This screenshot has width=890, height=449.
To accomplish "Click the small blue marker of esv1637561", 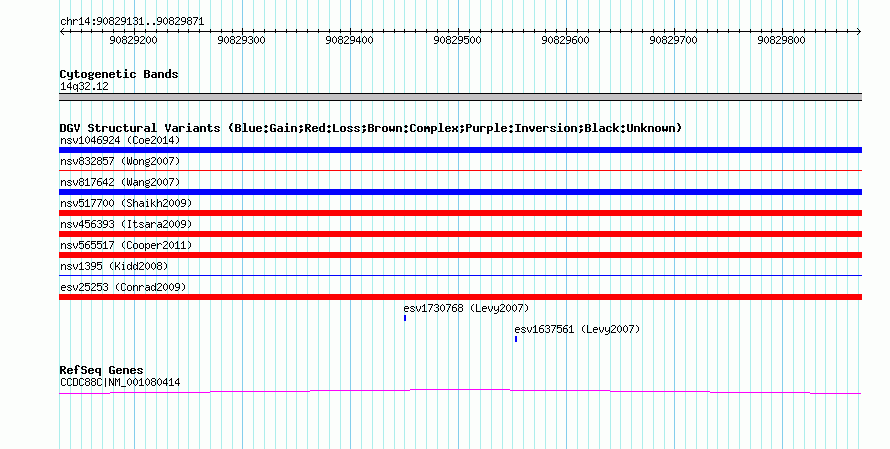I will pyautogui.click(x=516, y=339).
